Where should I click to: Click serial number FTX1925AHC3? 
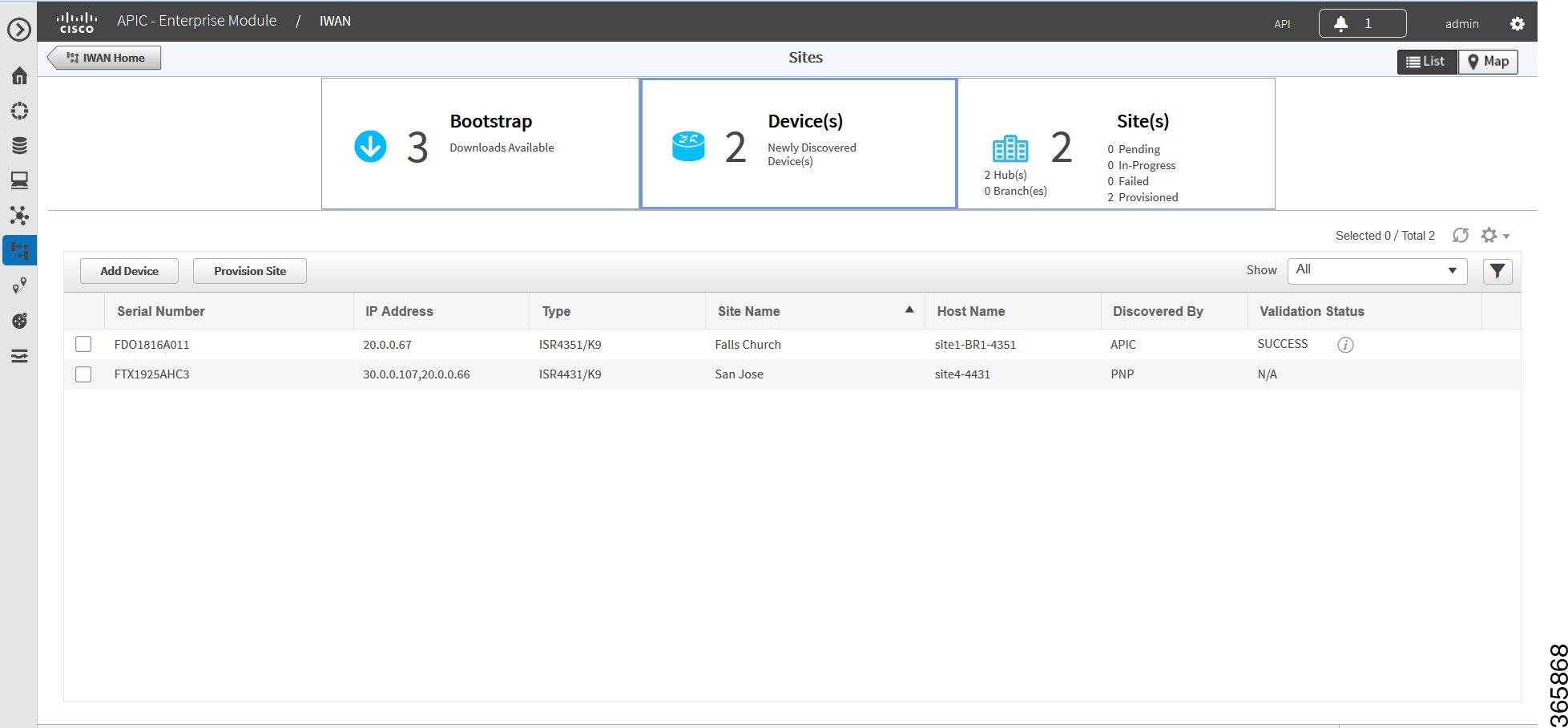pos(151,374)
